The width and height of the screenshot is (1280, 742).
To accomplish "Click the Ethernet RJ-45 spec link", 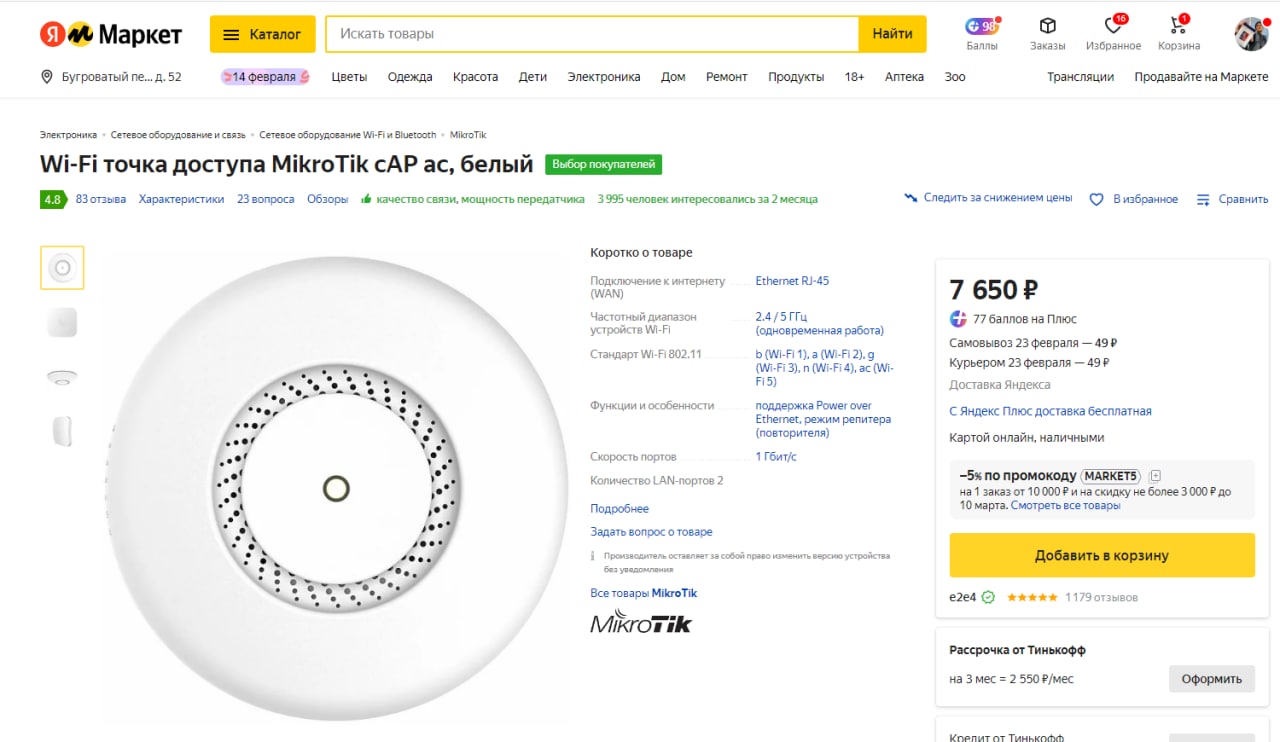I will [792, 281].
